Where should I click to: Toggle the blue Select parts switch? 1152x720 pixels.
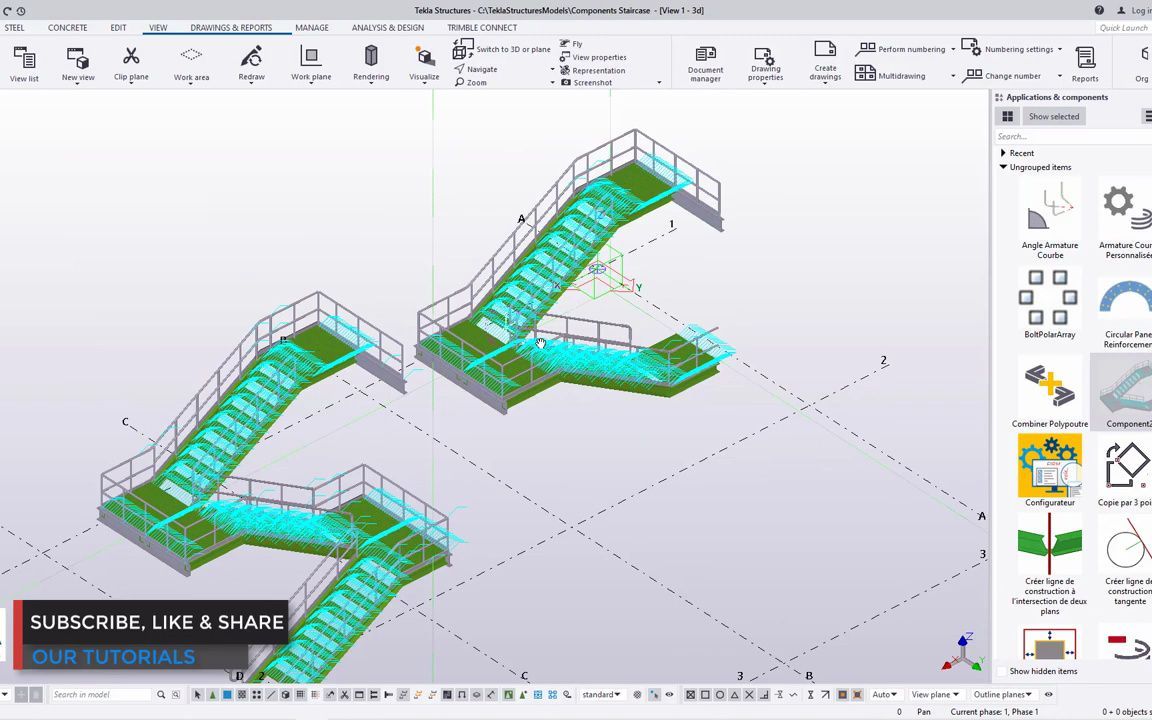(227, 694)
